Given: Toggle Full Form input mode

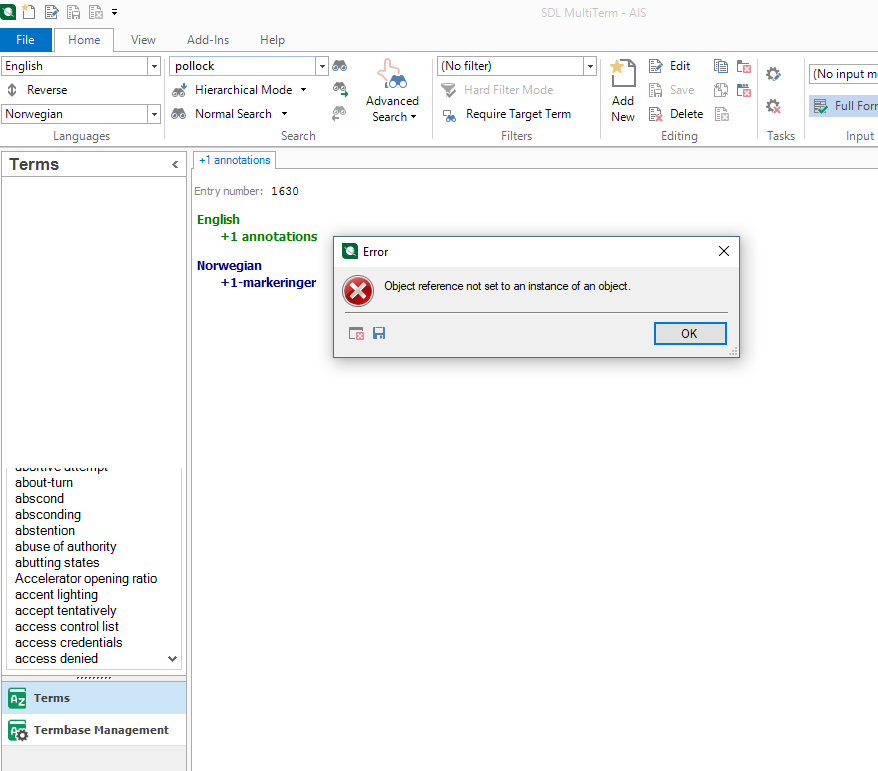Looking at the screenshot, I should tap(820, 106).
